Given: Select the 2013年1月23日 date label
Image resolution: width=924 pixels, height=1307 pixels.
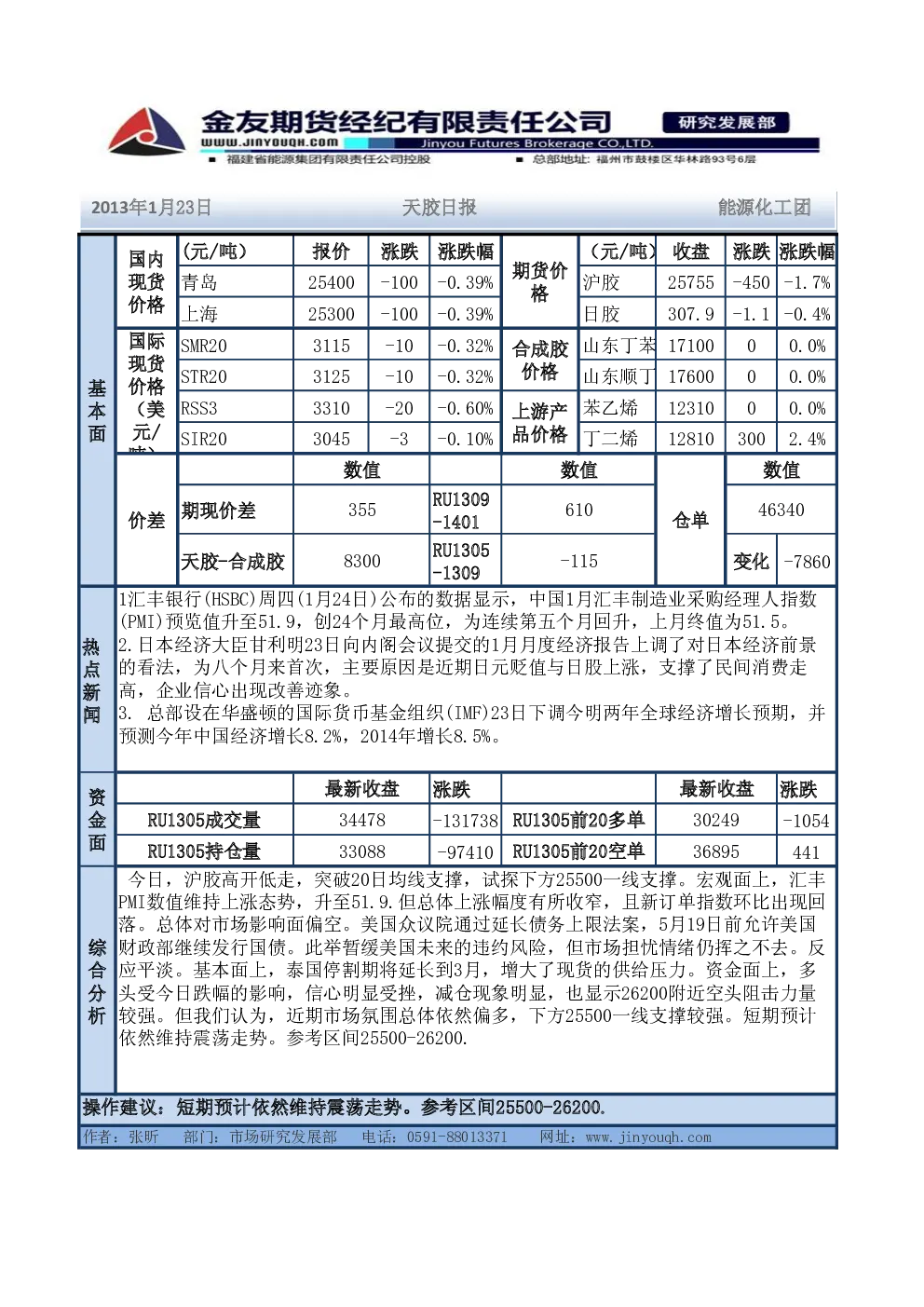Looking at the screenshot, I should coord(151,208).
